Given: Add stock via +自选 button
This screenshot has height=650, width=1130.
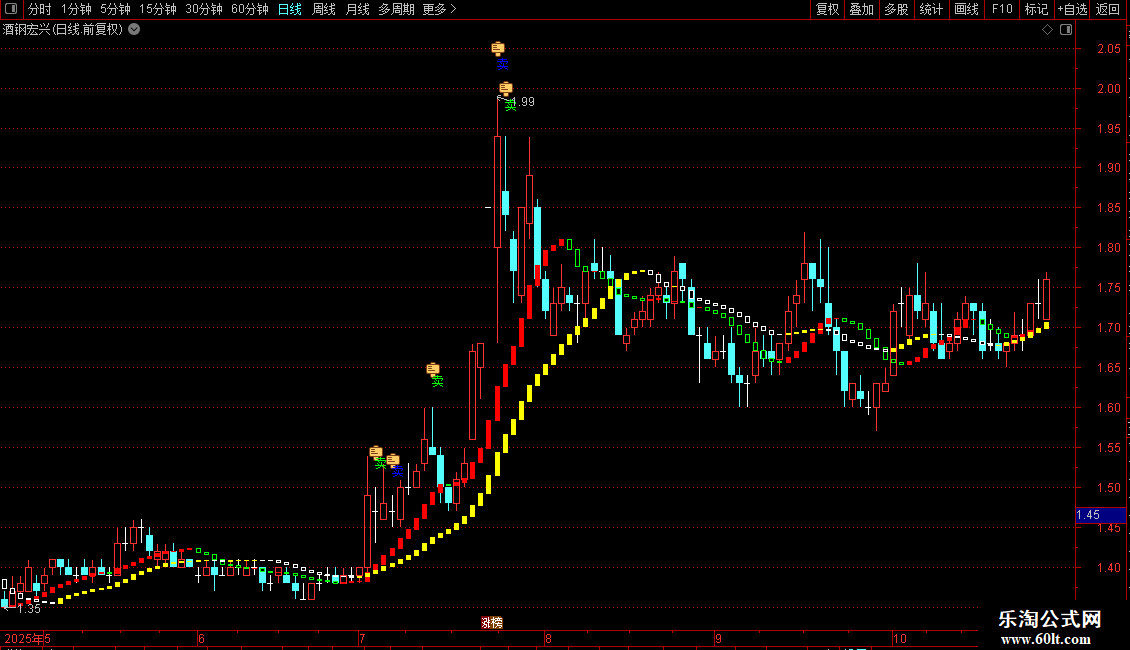Looking at the screenshot, I should click(x=1072, y=9).
